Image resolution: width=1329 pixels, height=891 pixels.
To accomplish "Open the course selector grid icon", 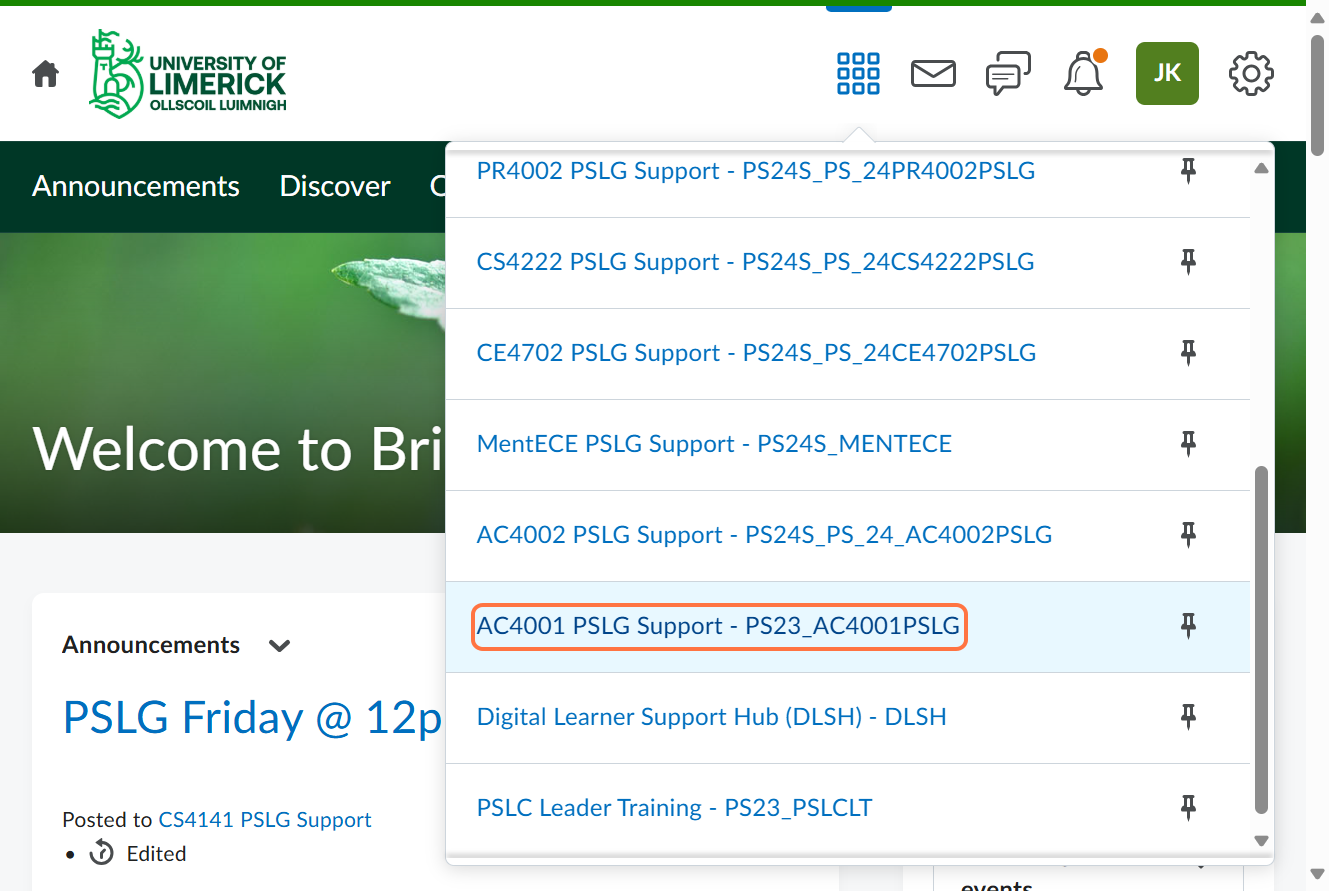I will (x=858, y=74).
